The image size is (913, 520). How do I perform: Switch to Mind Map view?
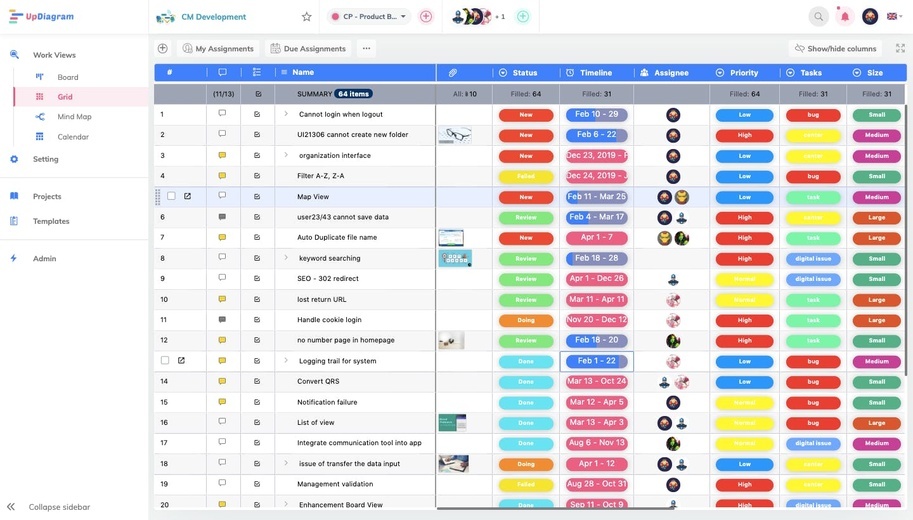(x=74, y=116)
